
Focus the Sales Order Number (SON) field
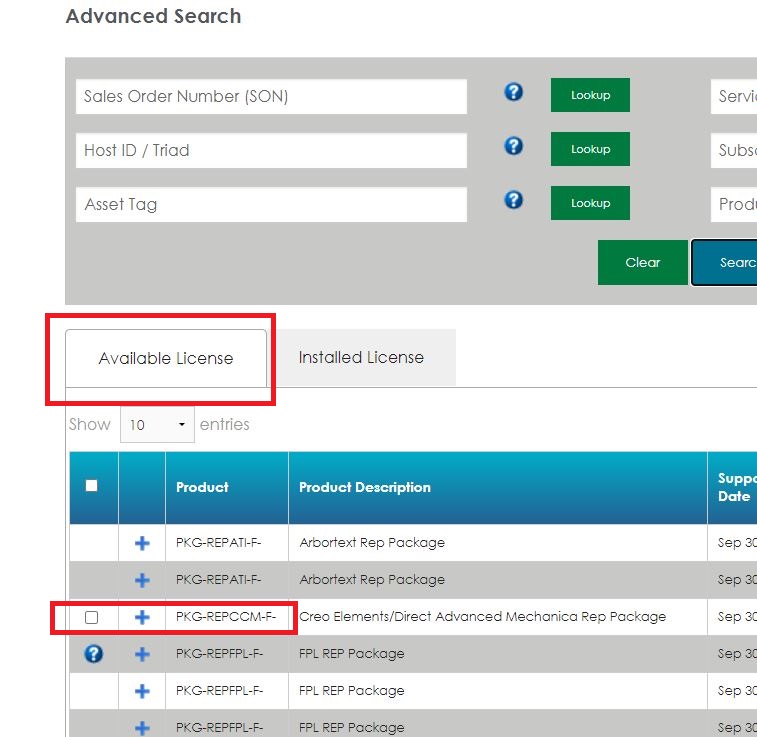271,97
